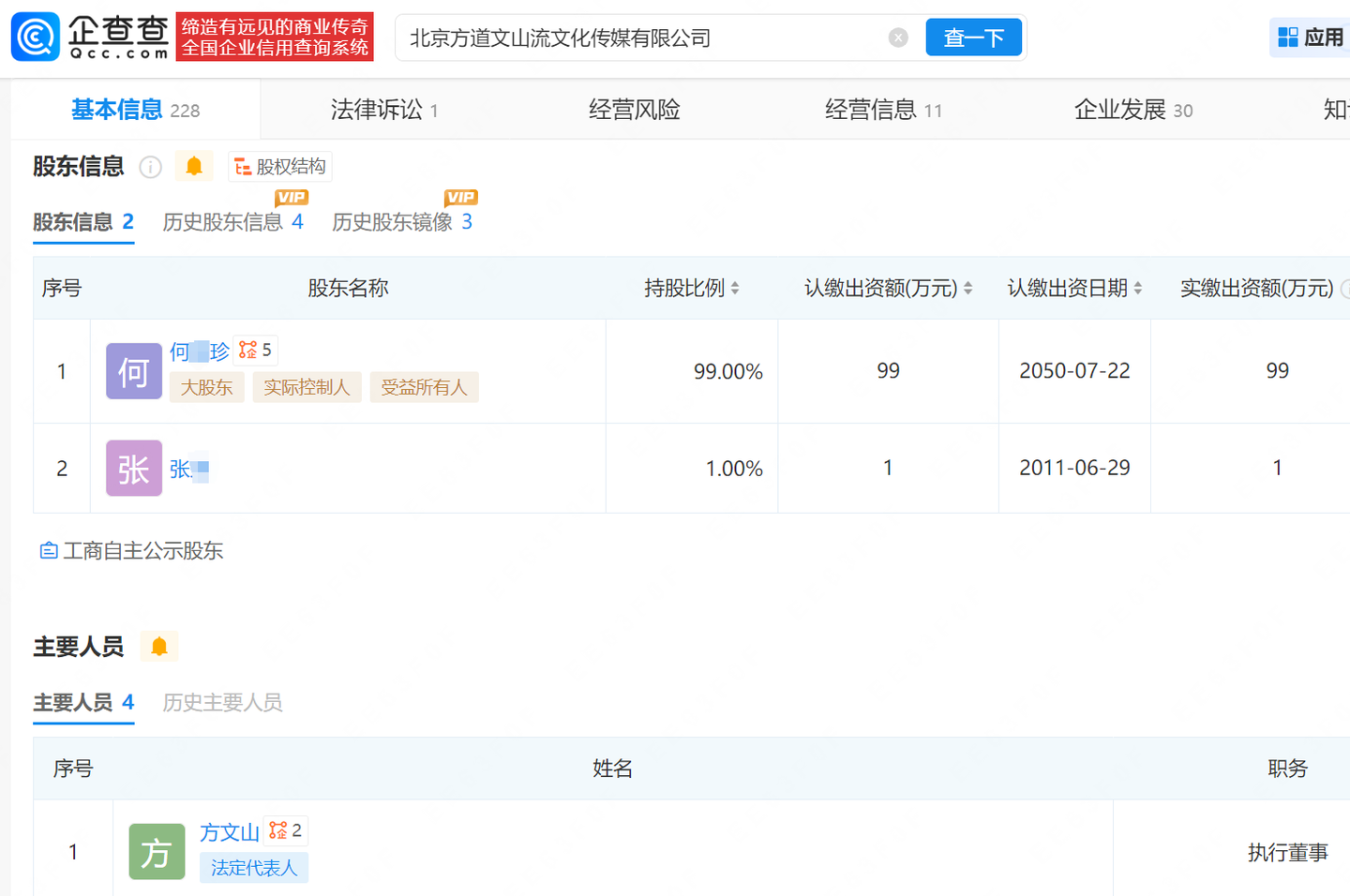Click the Qcc.com logo icon

(36, 37)
